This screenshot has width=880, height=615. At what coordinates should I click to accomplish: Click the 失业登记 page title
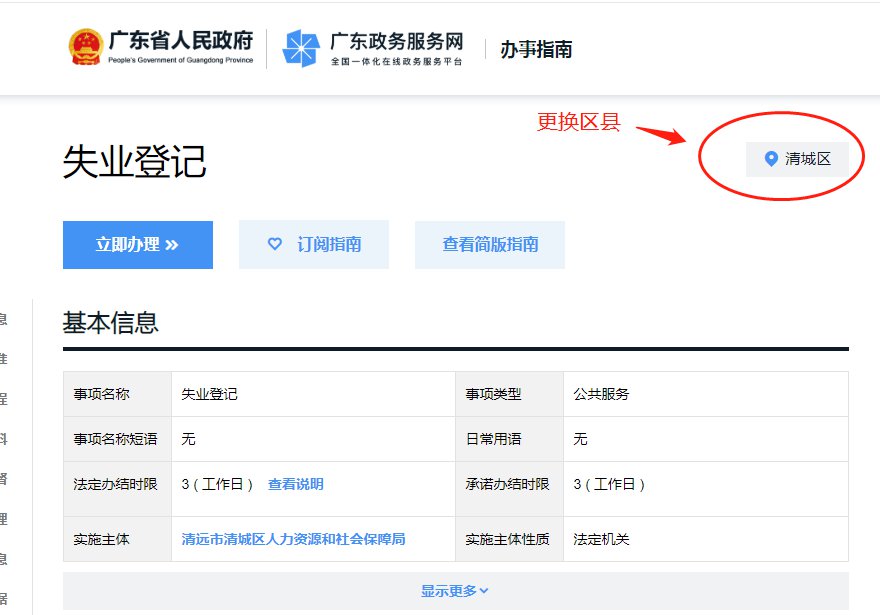coord(134,161)
